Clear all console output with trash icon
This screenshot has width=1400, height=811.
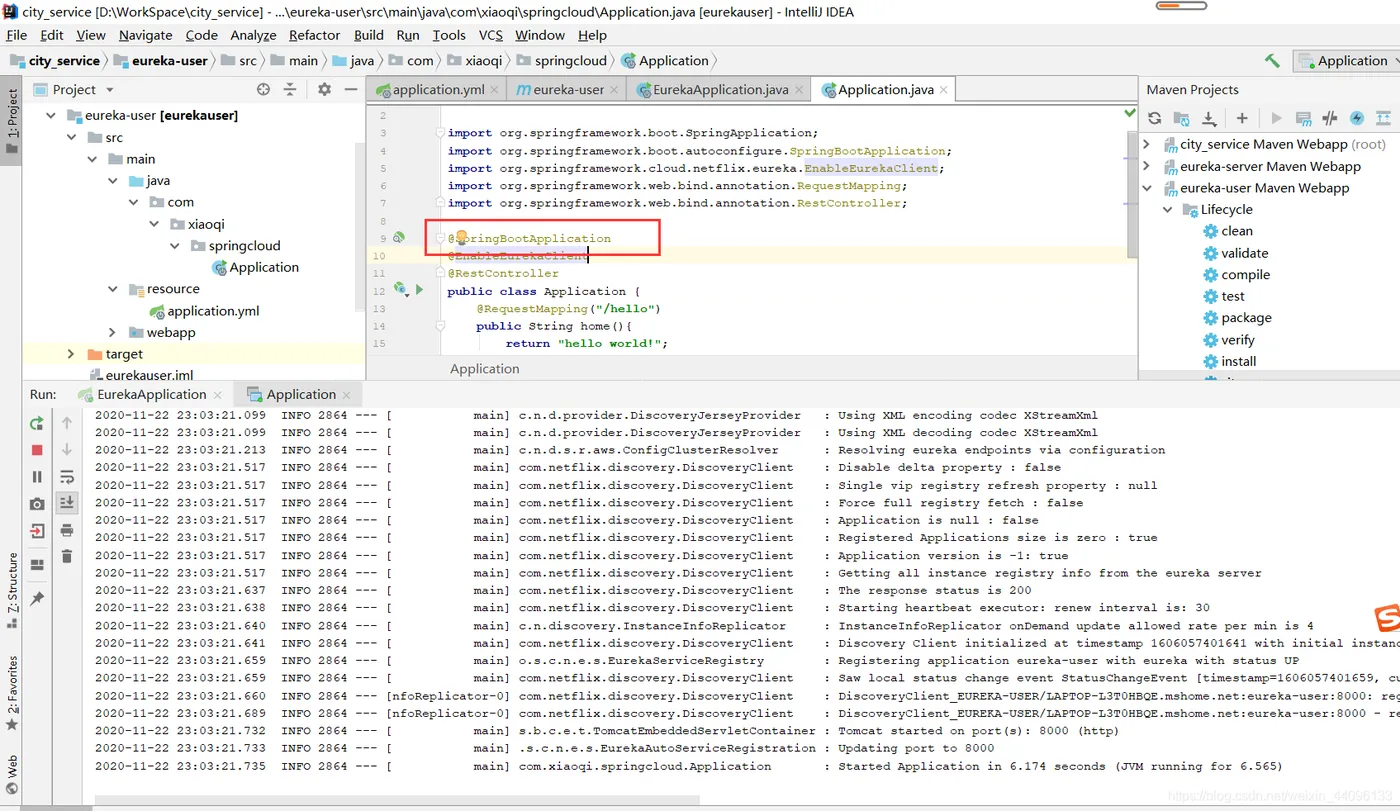click(67, 556)
